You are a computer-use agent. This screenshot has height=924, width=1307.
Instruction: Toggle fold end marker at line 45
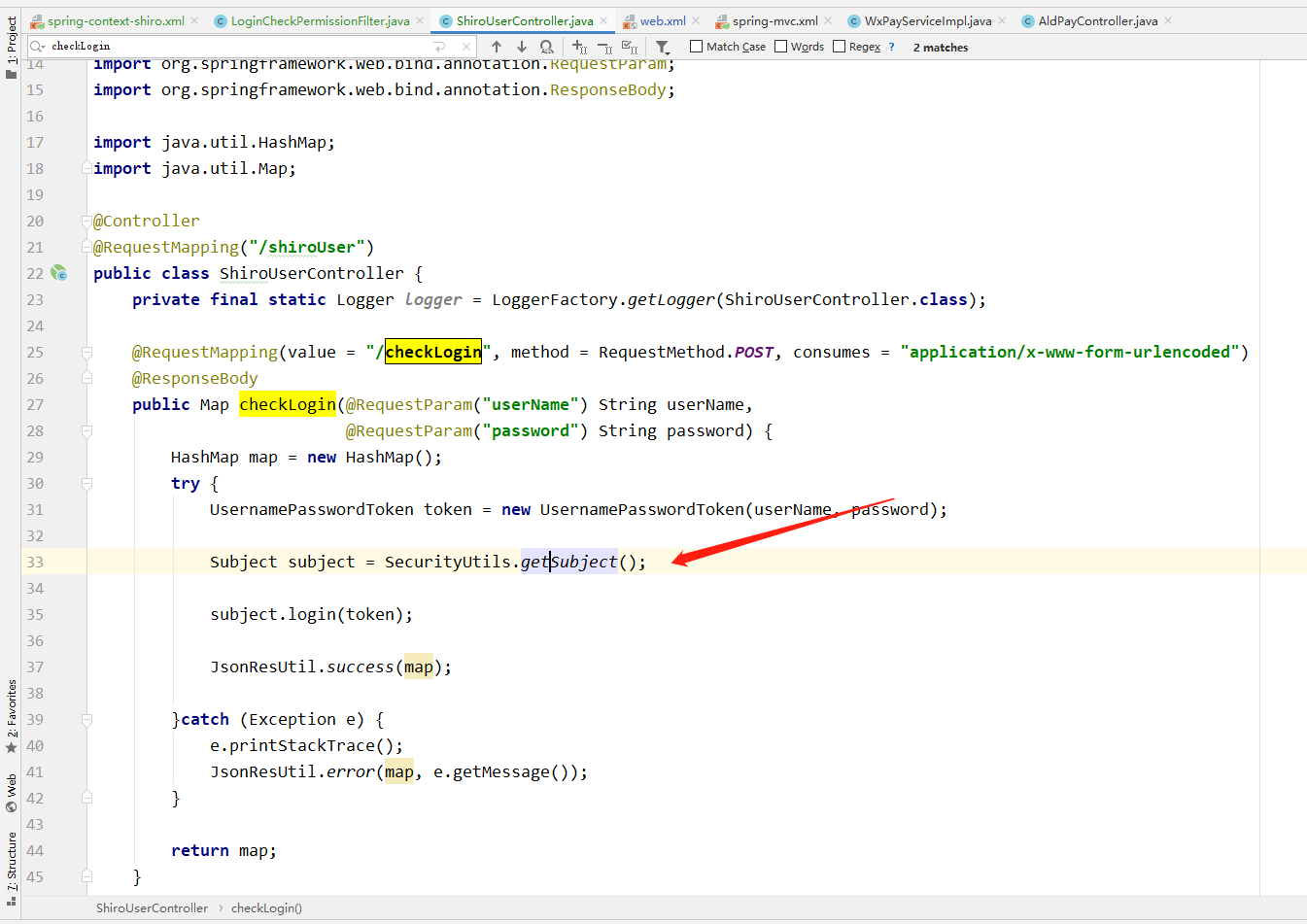[x=86, y=876]
